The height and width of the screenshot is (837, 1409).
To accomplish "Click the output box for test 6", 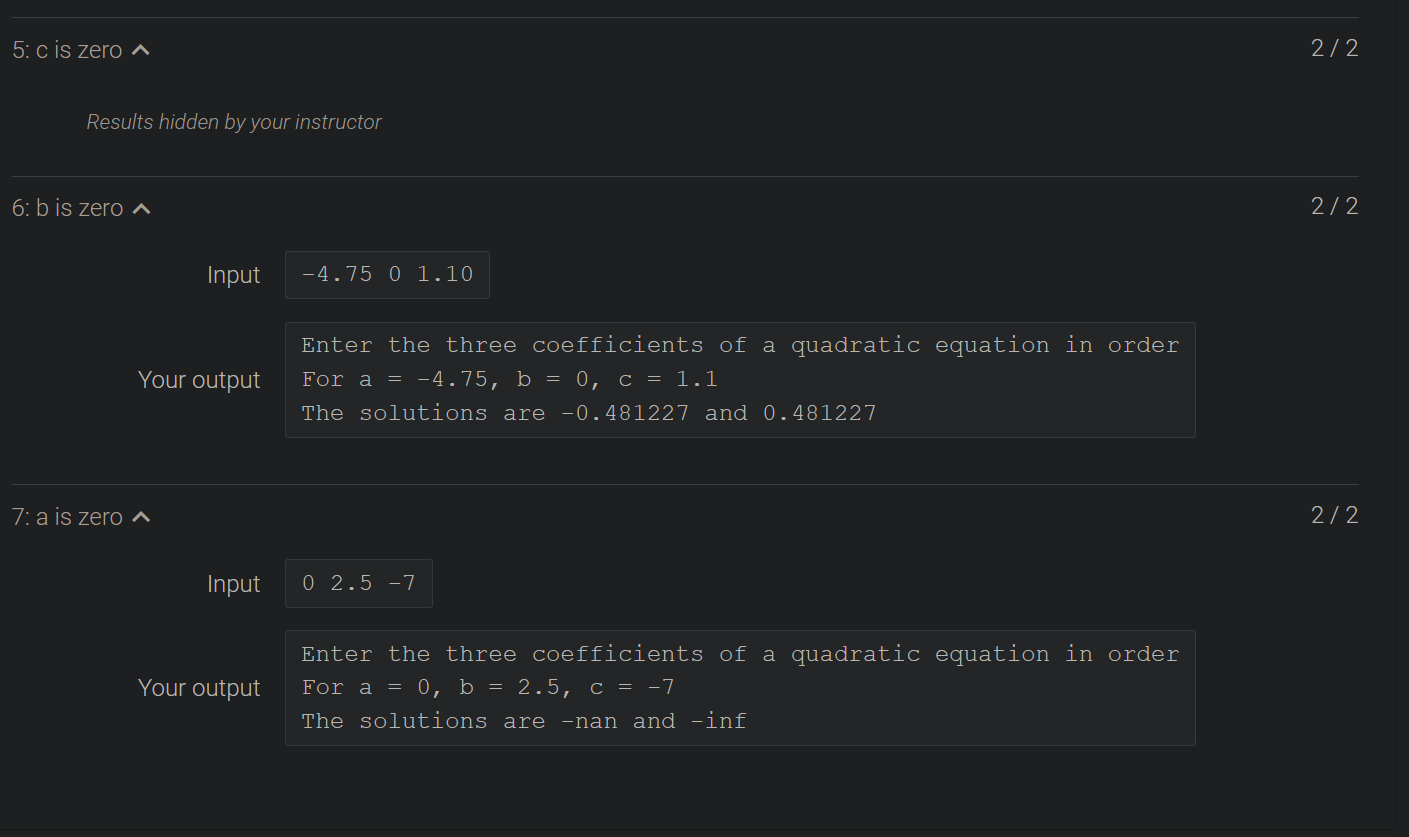I will (740, 380).
